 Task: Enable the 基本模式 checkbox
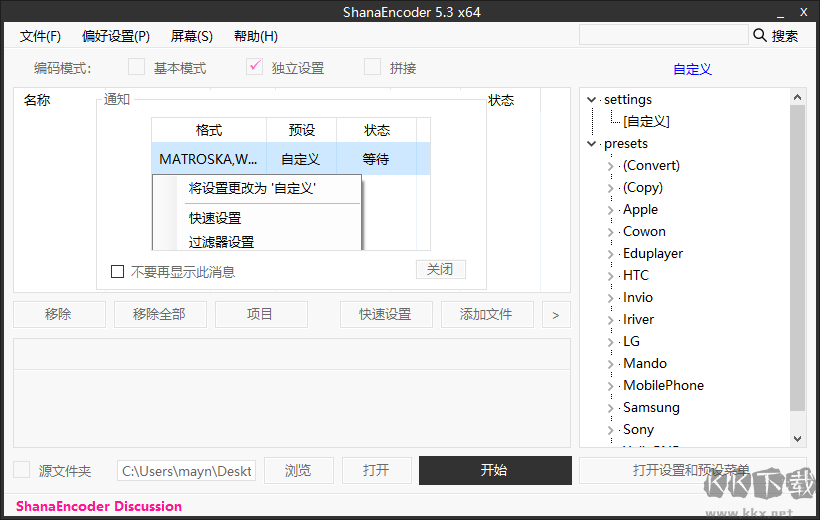136,67
